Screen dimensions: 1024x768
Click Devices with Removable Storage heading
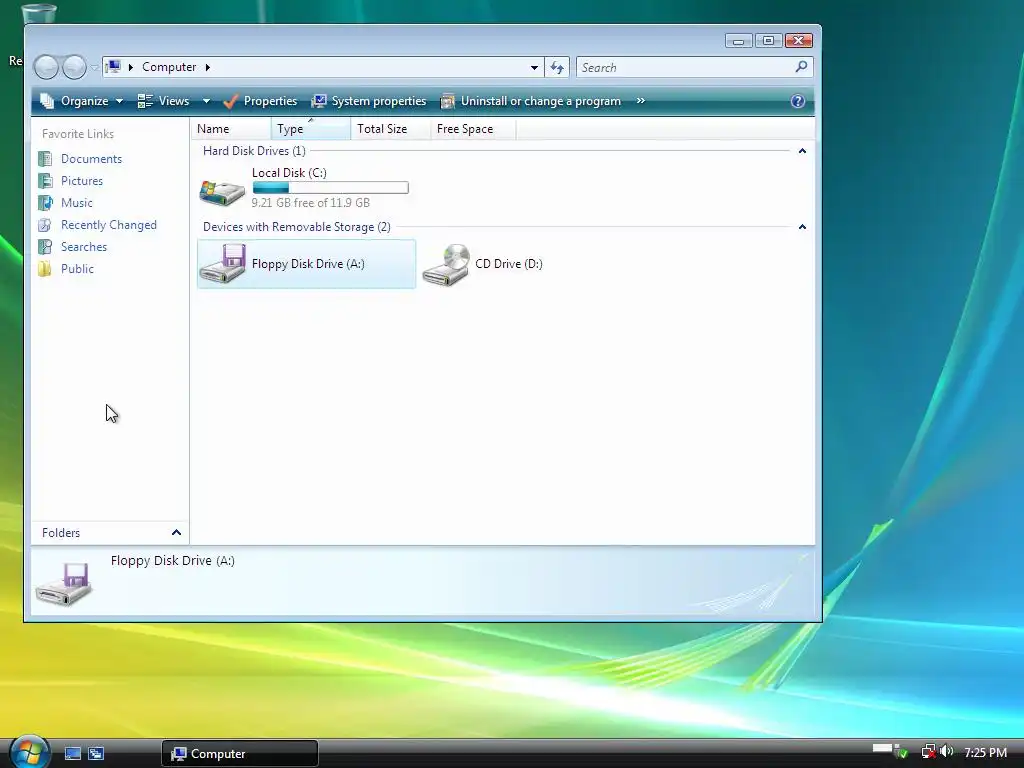296,227
